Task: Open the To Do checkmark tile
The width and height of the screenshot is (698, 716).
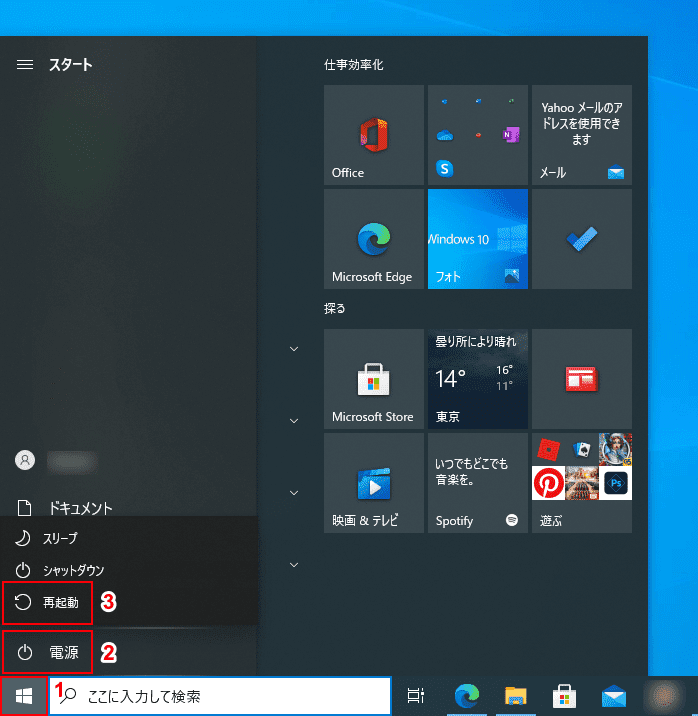Action: pos(582,239)
